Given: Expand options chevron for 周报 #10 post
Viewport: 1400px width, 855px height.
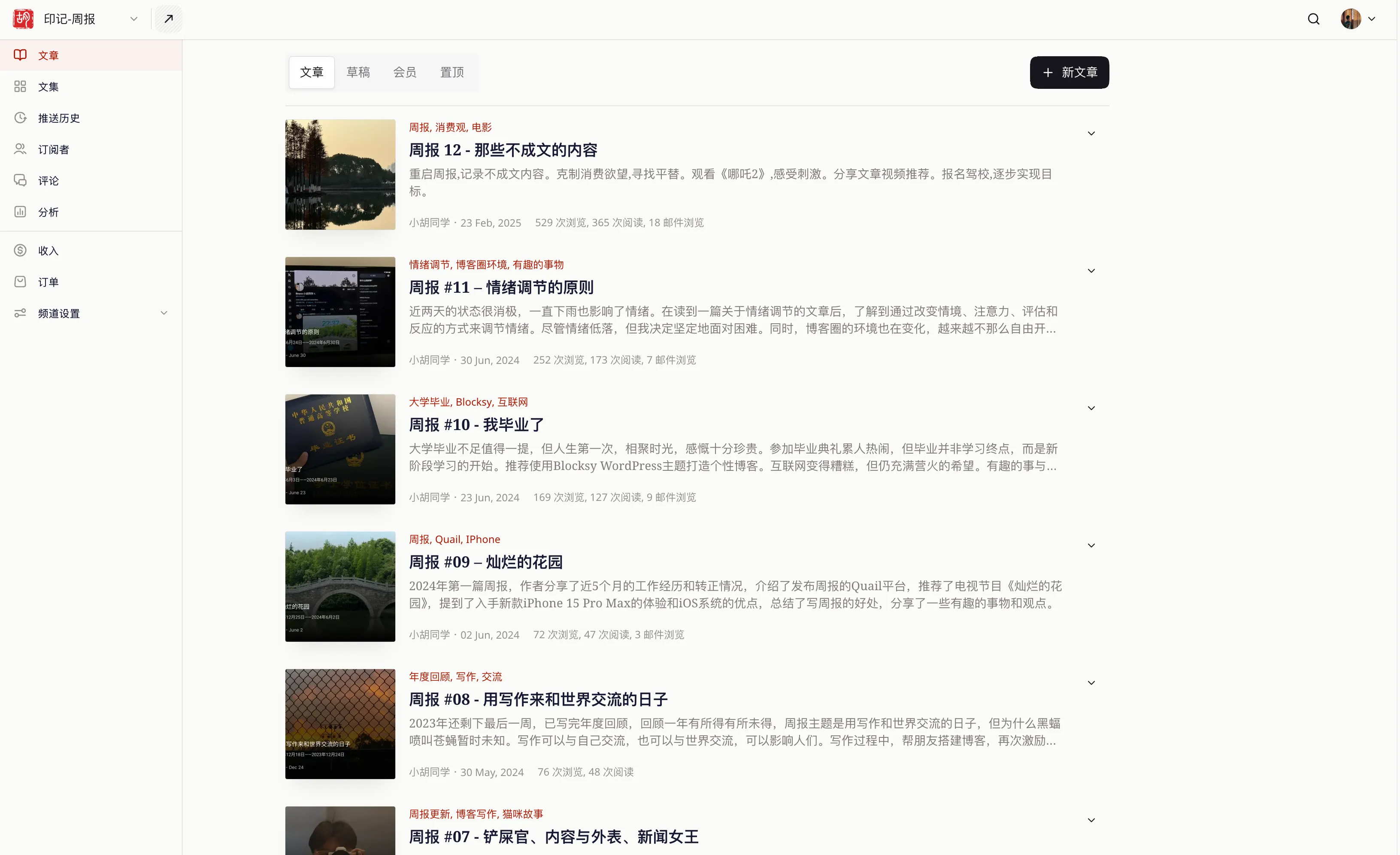Looking at the screenshot, I should point(1091,409).
